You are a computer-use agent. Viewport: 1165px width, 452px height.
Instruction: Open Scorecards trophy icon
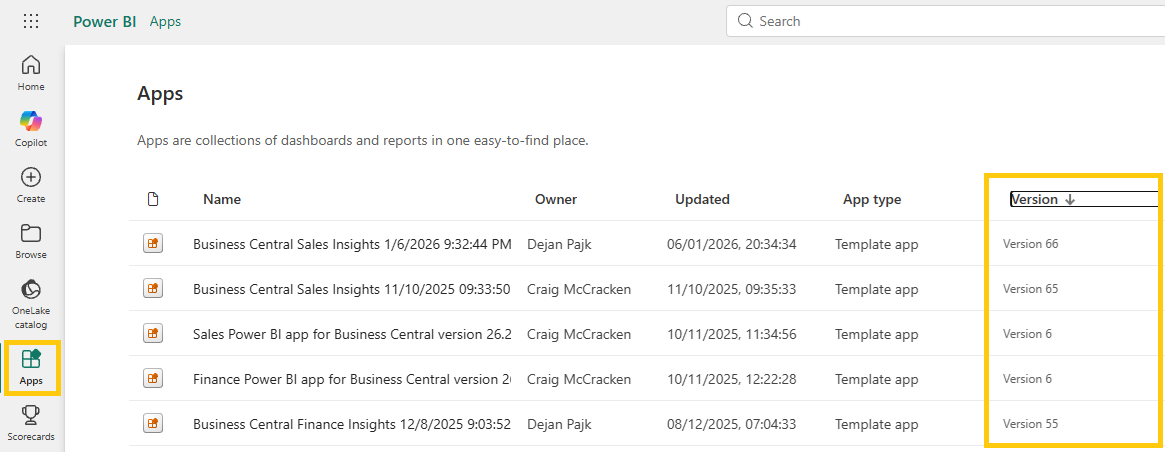(31, 422)
